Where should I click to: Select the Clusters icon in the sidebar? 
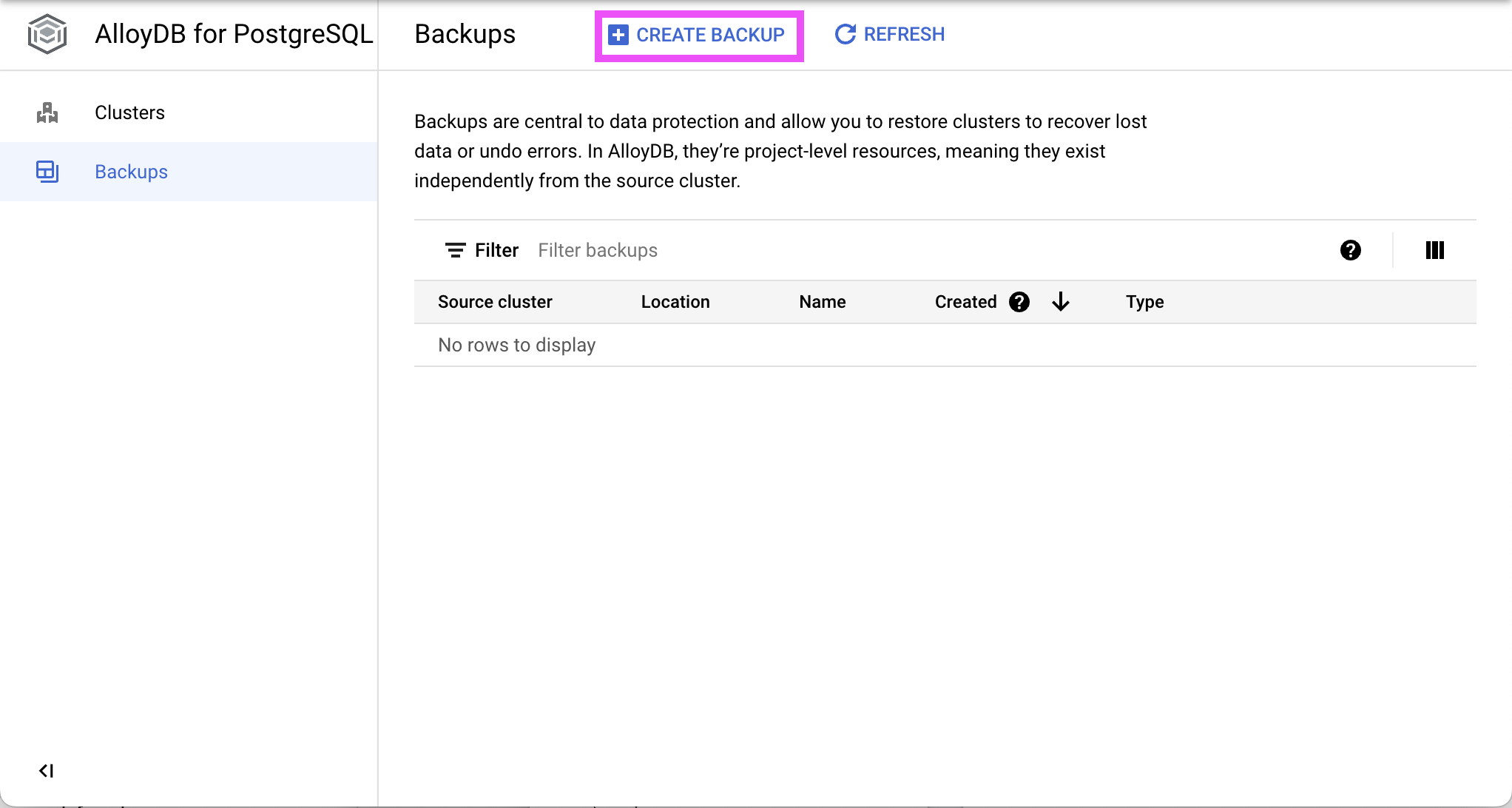tap(47, 112)
